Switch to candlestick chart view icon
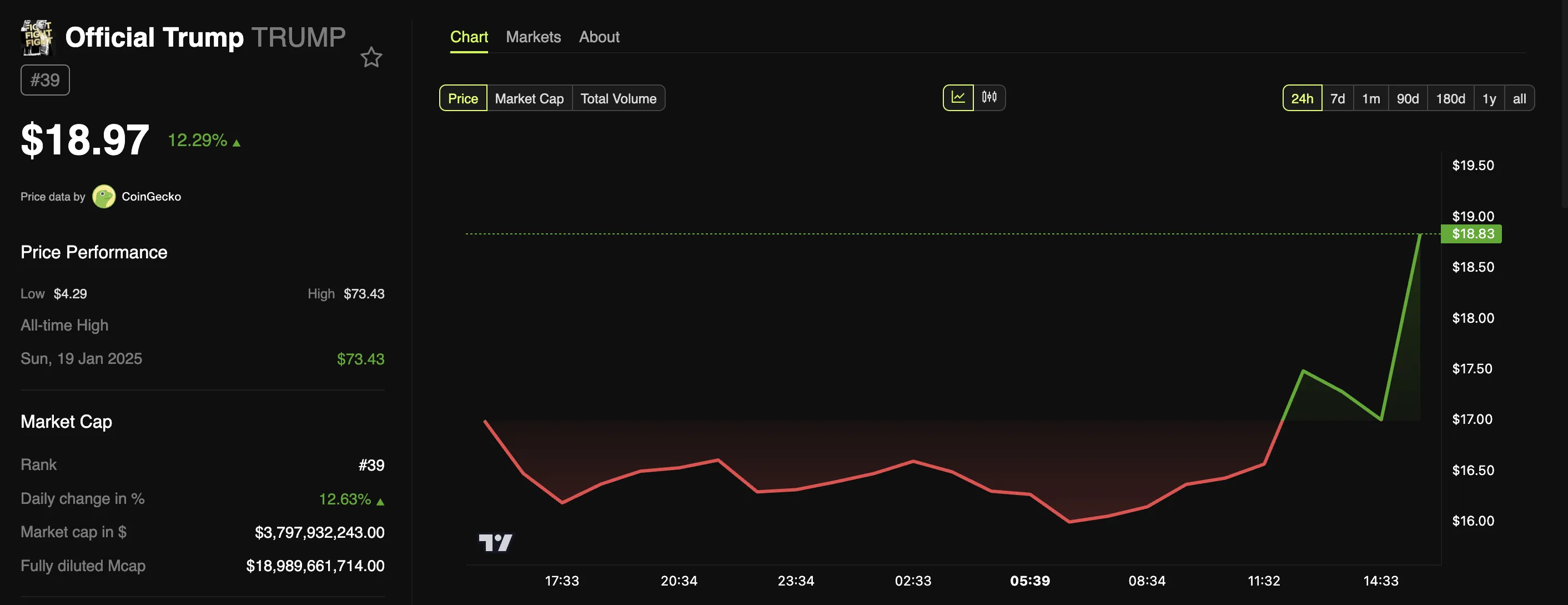 point(989,97)
